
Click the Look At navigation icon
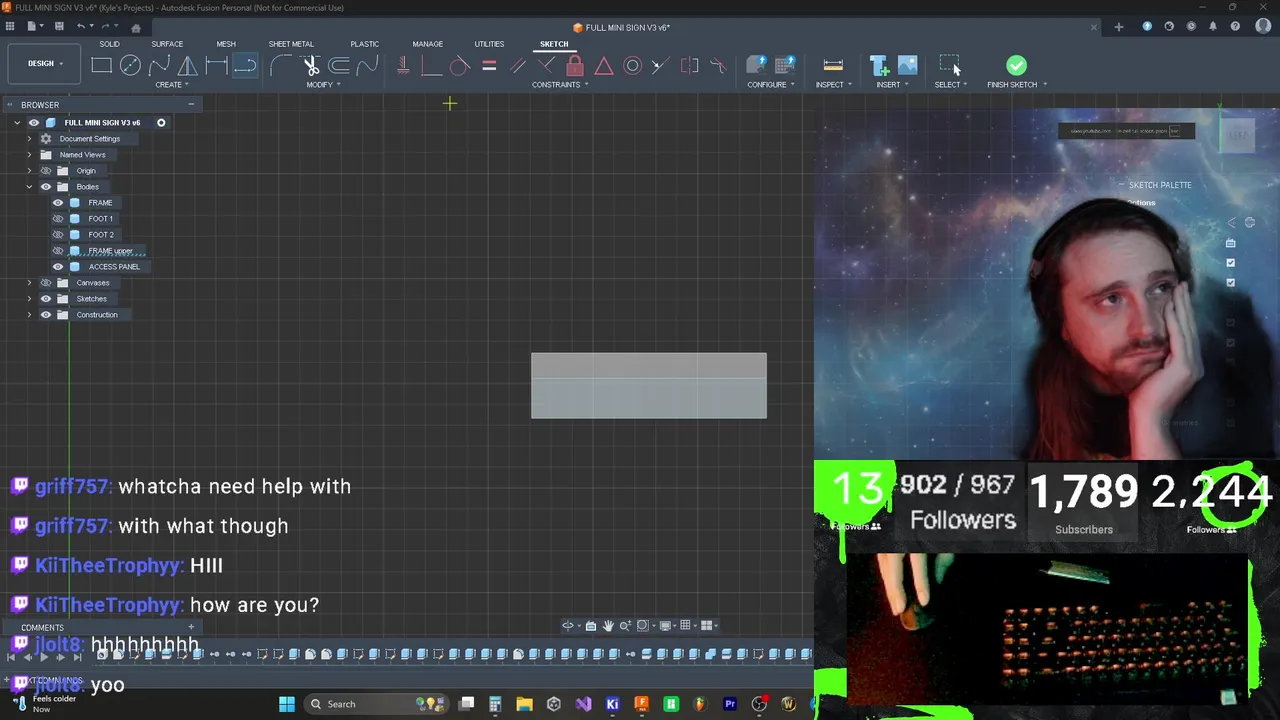591,626
